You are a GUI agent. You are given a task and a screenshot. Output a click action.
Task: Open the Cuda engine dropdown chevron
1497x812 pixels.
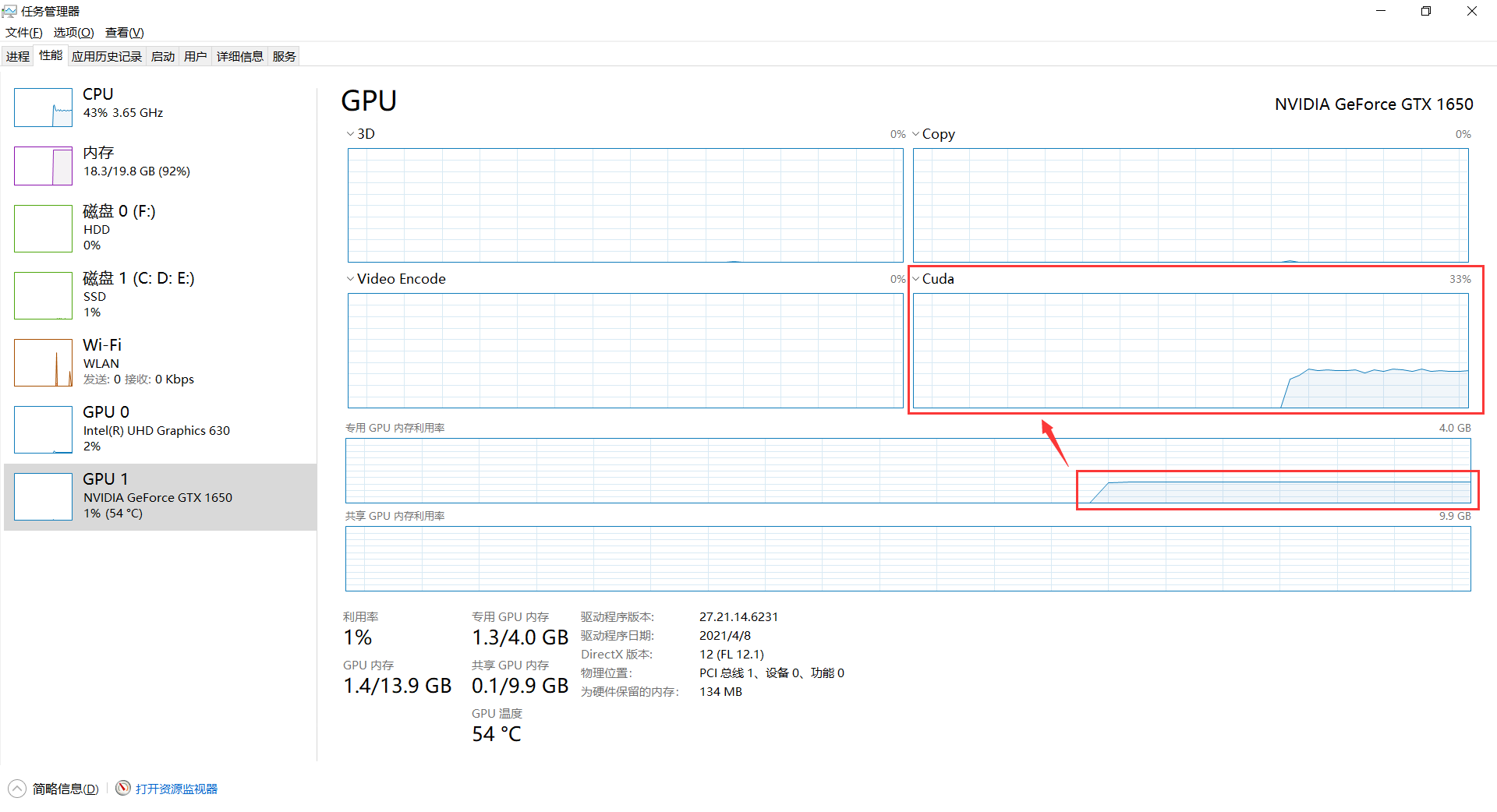point(915,279)
